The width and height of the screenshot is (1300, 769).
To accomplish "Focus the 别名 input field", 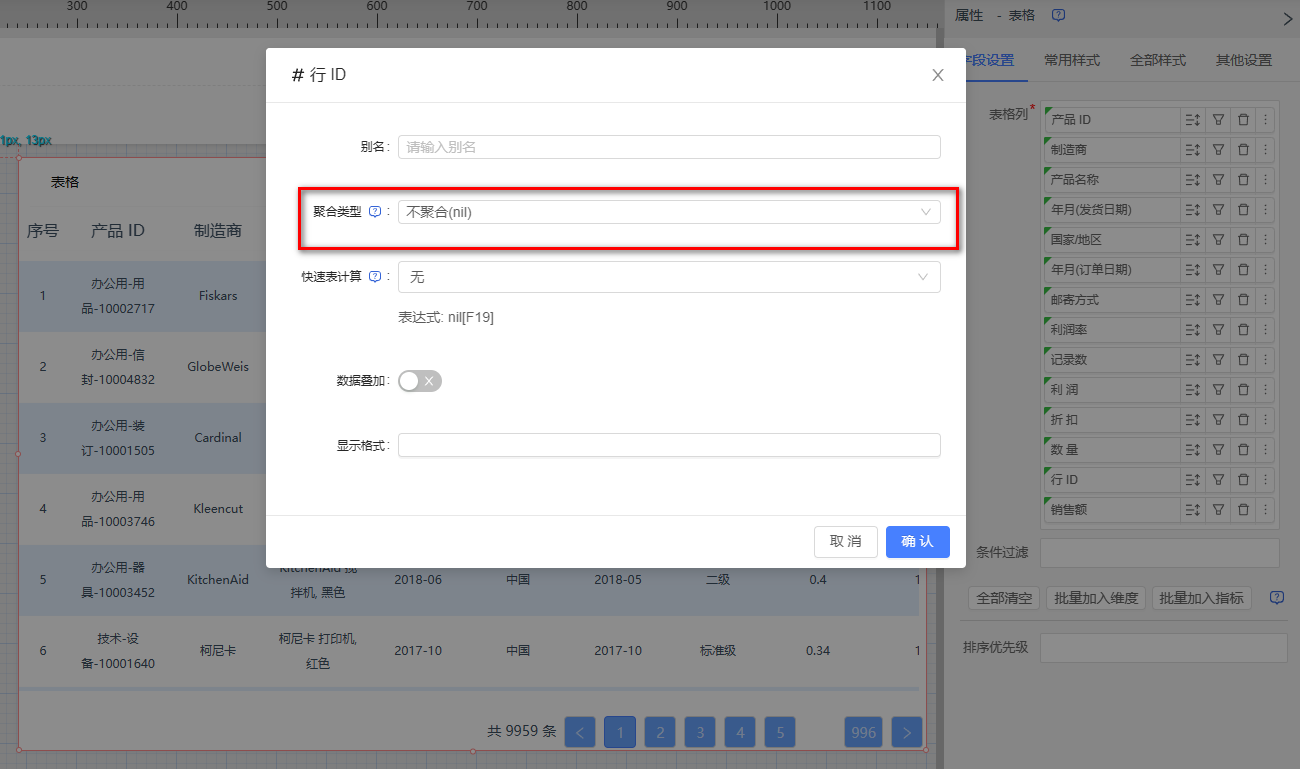I will click(x=669, y=147).
